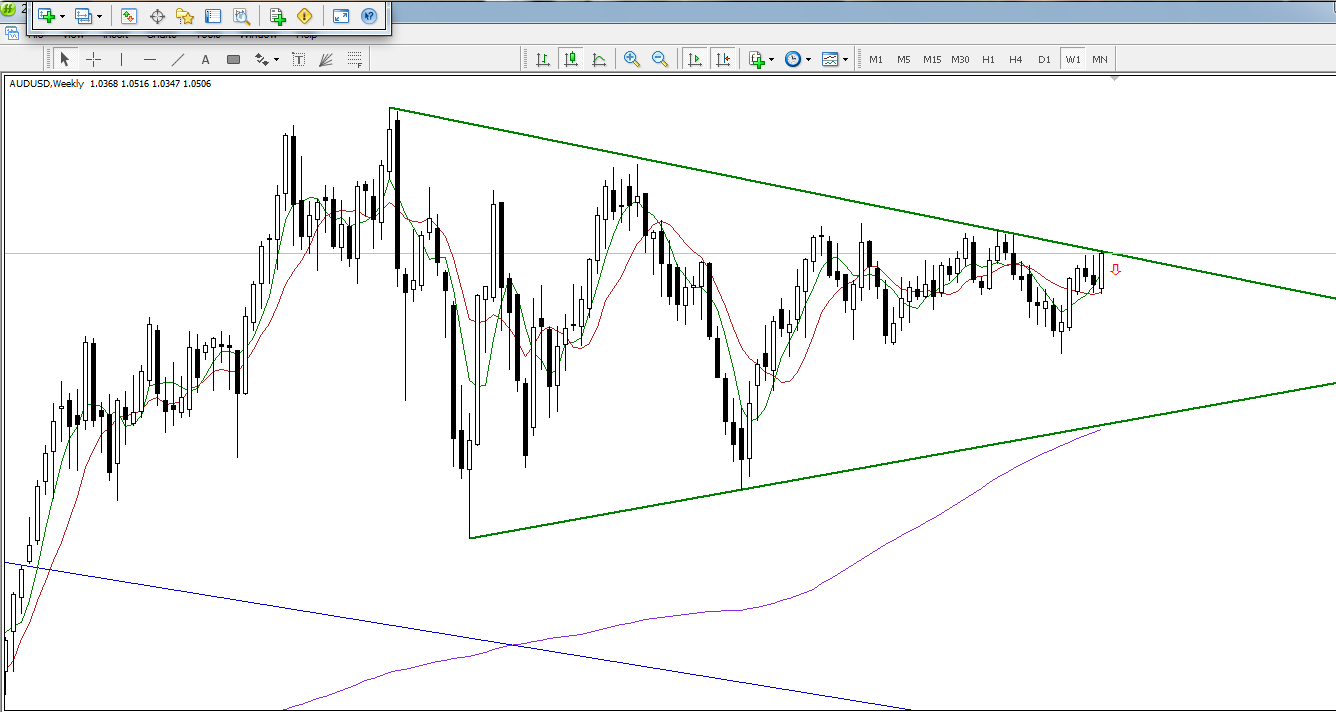Select the Crosshair tool
Viewport: 1336px width, 712px height.
[94, 60]
